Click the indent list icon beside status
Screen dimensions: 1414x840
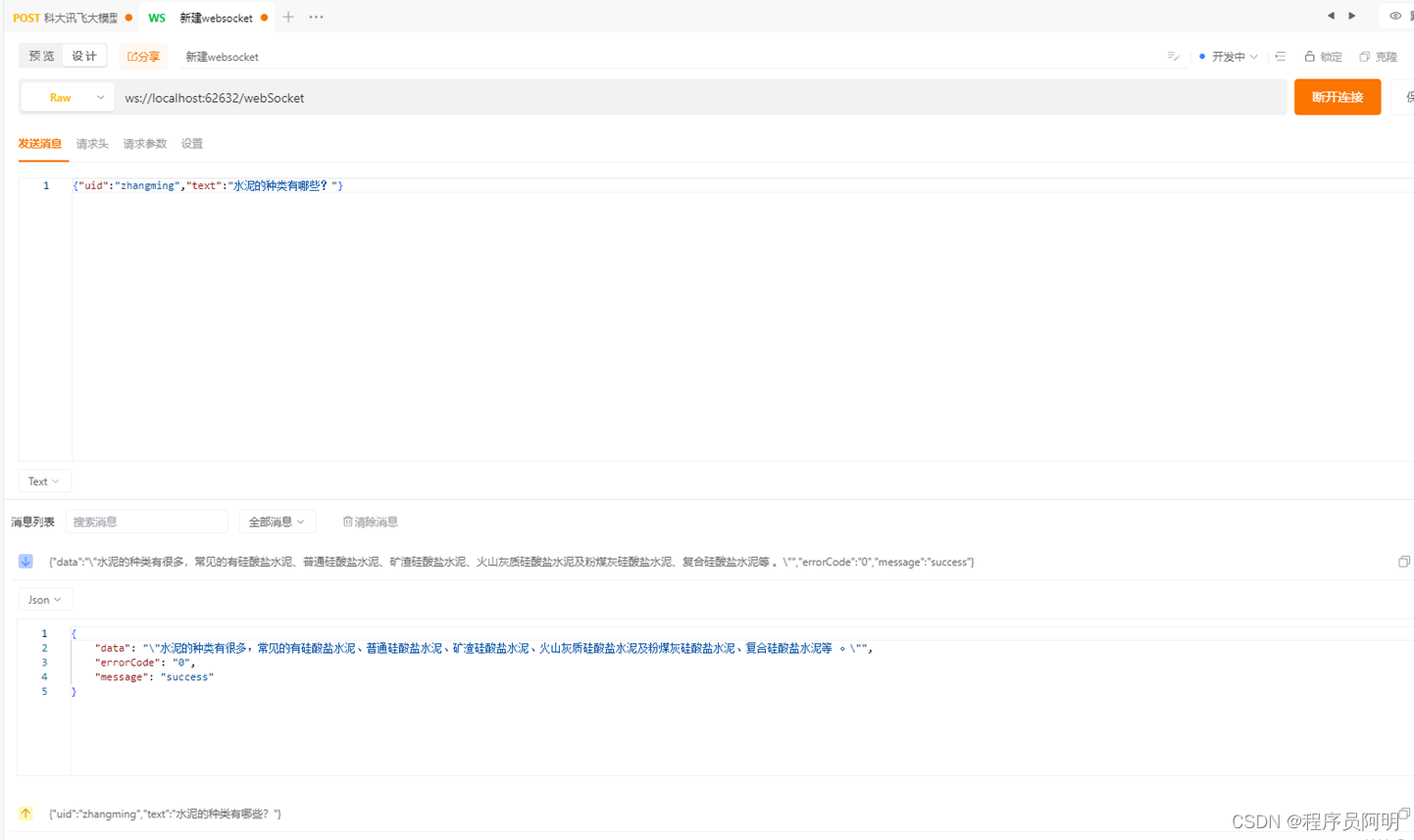(1280, 57)
